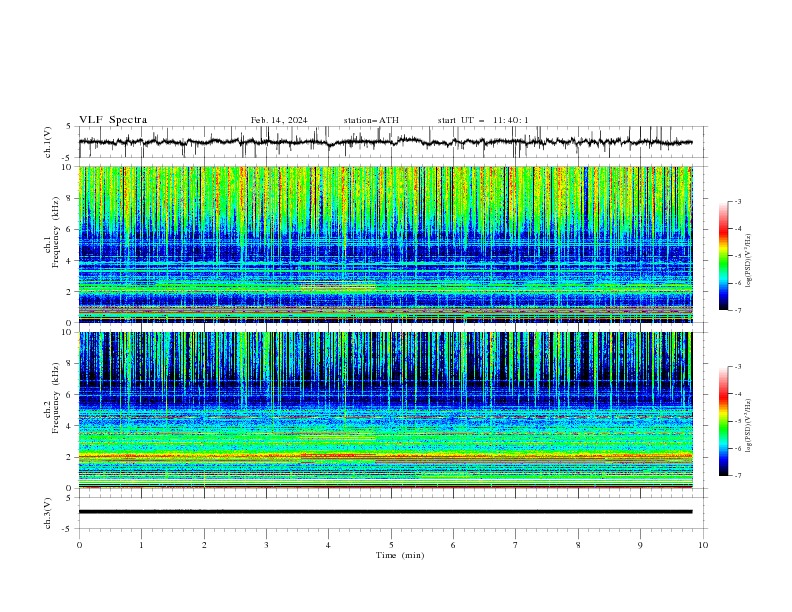This screenshot has width=792, height=612.
Task: Click the '-7' label on lower colorbar
Action: click(x=737, y=476)
